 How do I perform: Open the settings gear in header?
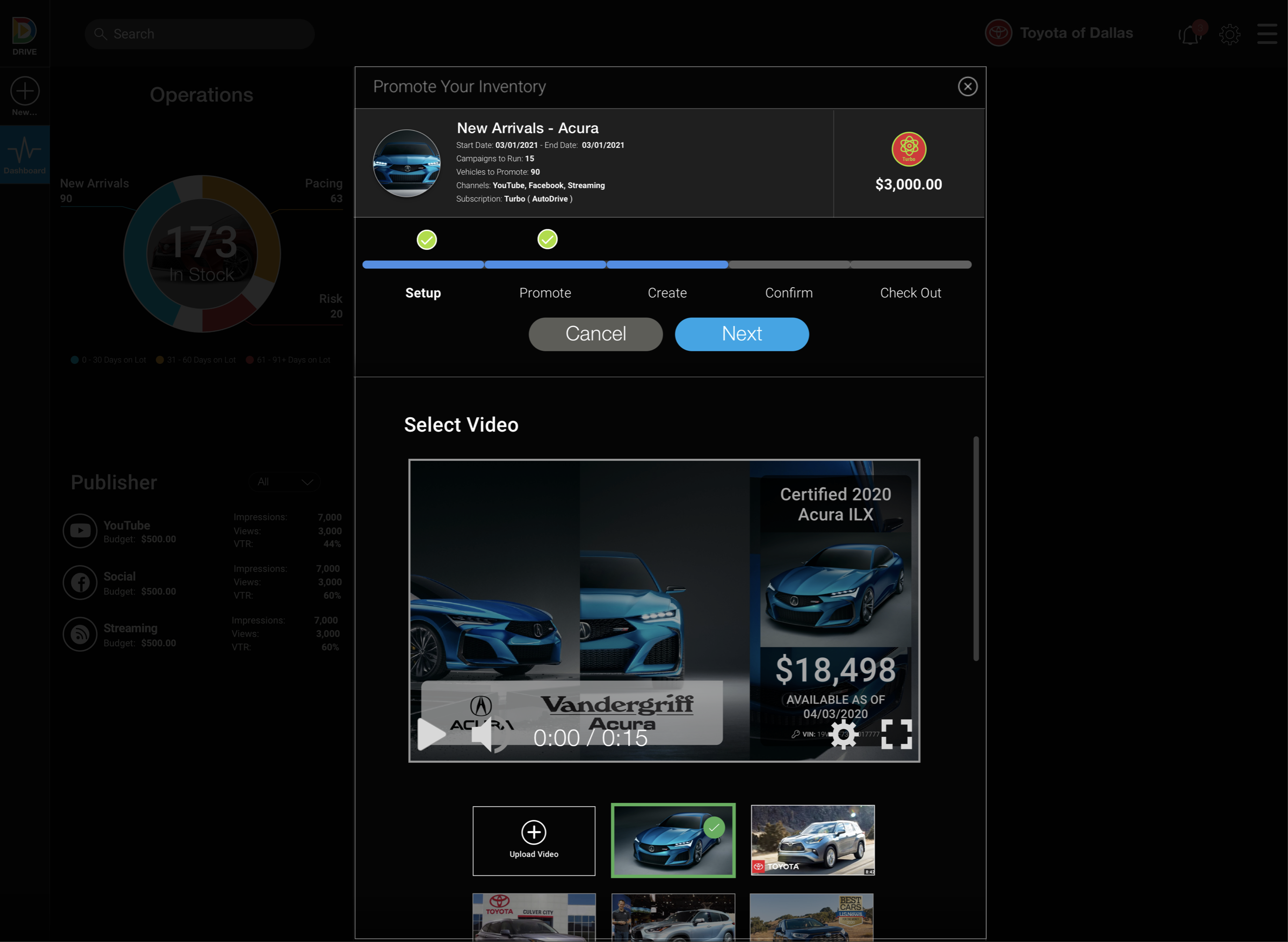[x=1229, y=35]
